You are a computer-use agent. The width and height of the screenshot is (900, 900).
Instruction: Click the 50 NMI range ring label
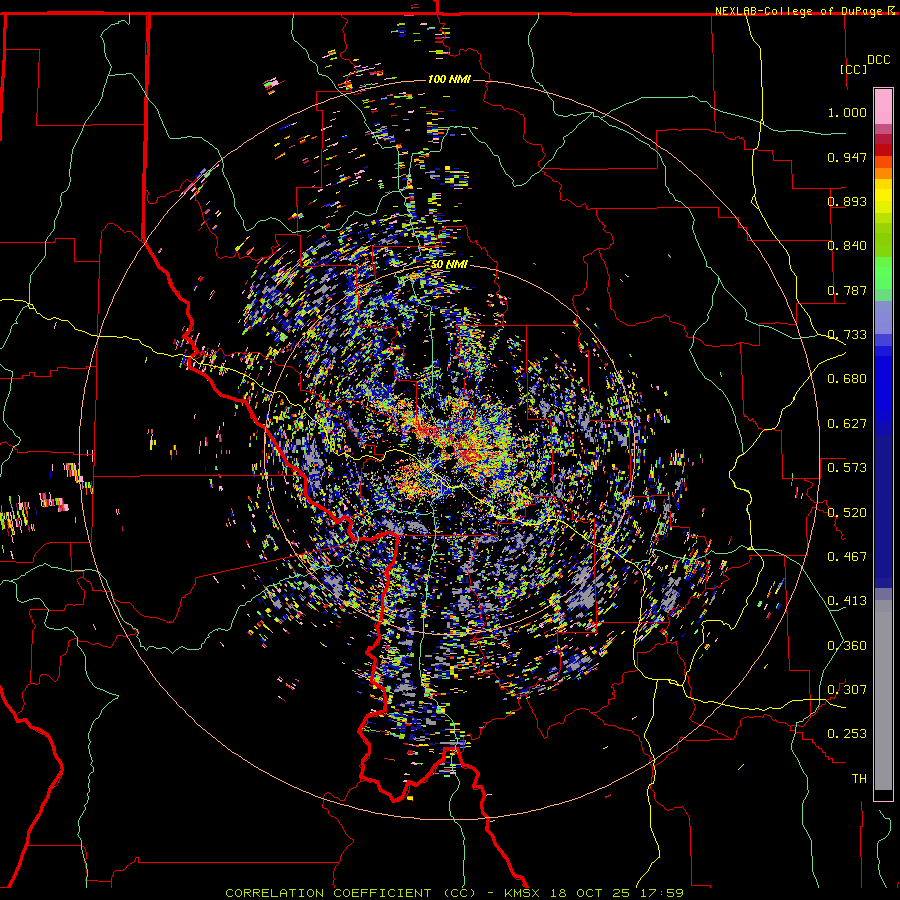click(449, 264)
